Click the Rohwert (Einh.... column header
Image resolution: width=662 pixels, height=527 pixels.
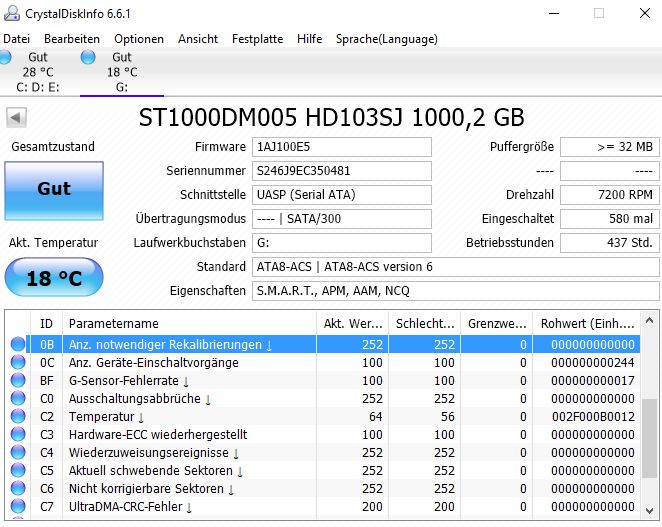point(587,324)
